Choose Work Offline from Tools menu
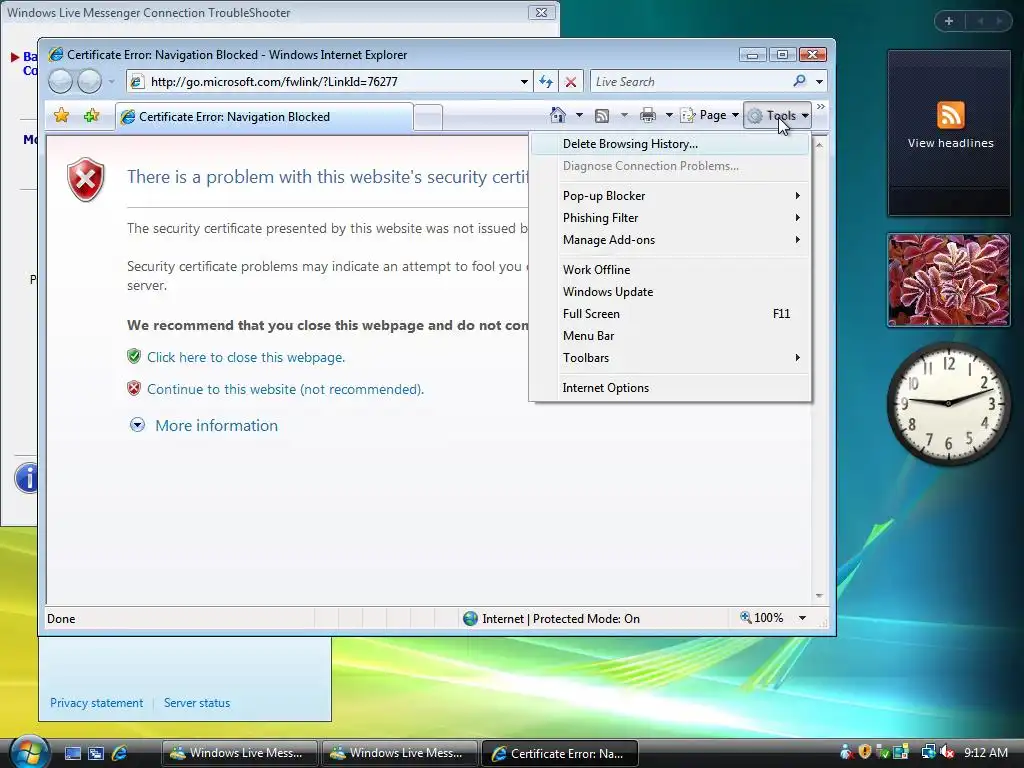The image size is (1024, 768). pos(670,270)
